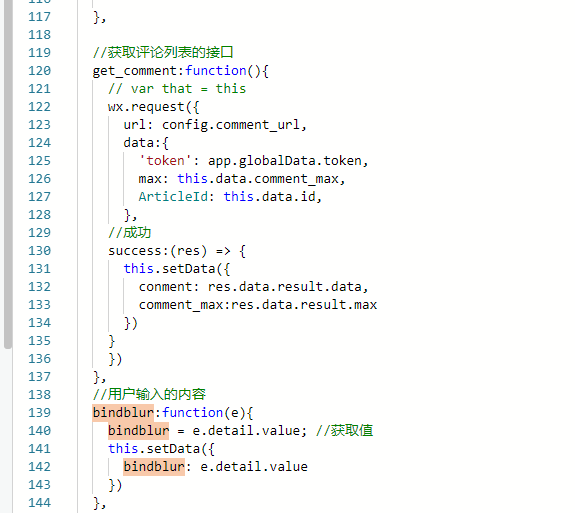Click line number 139 in gutter

[x=40, y=413]
